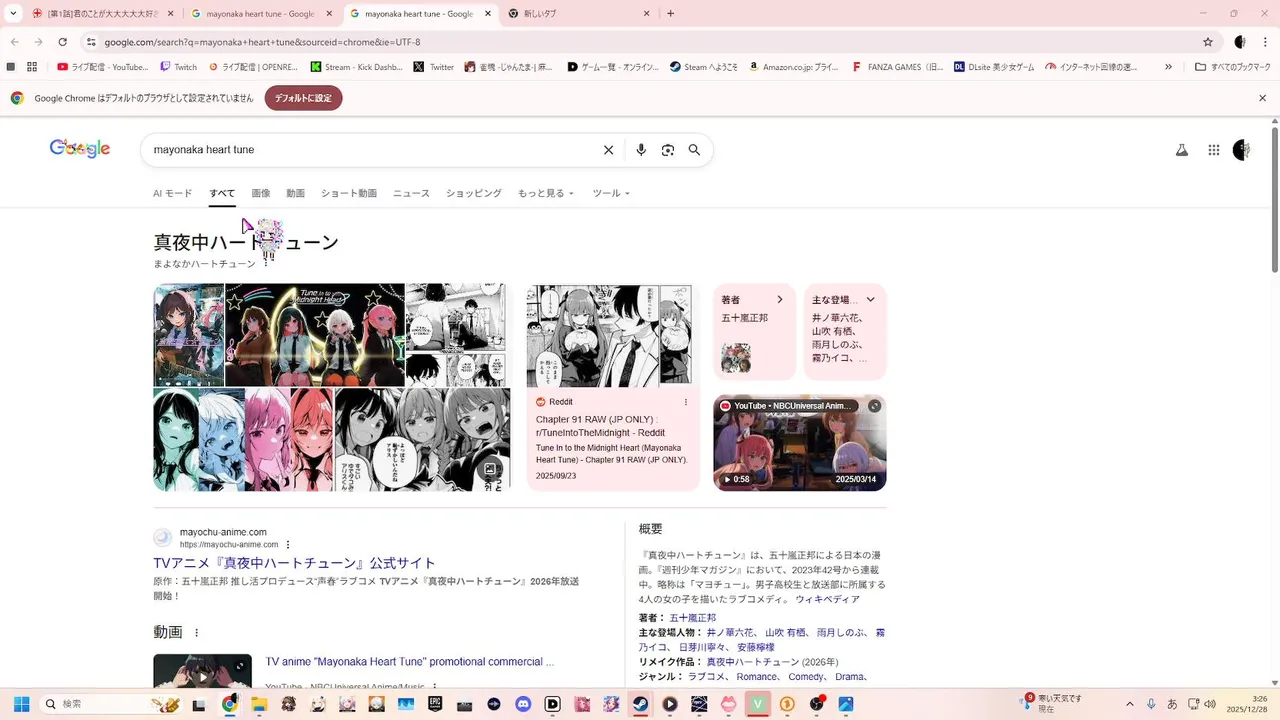Bookmark this page with the star icon
The image size is (1280, 720).
point(1208,42)
